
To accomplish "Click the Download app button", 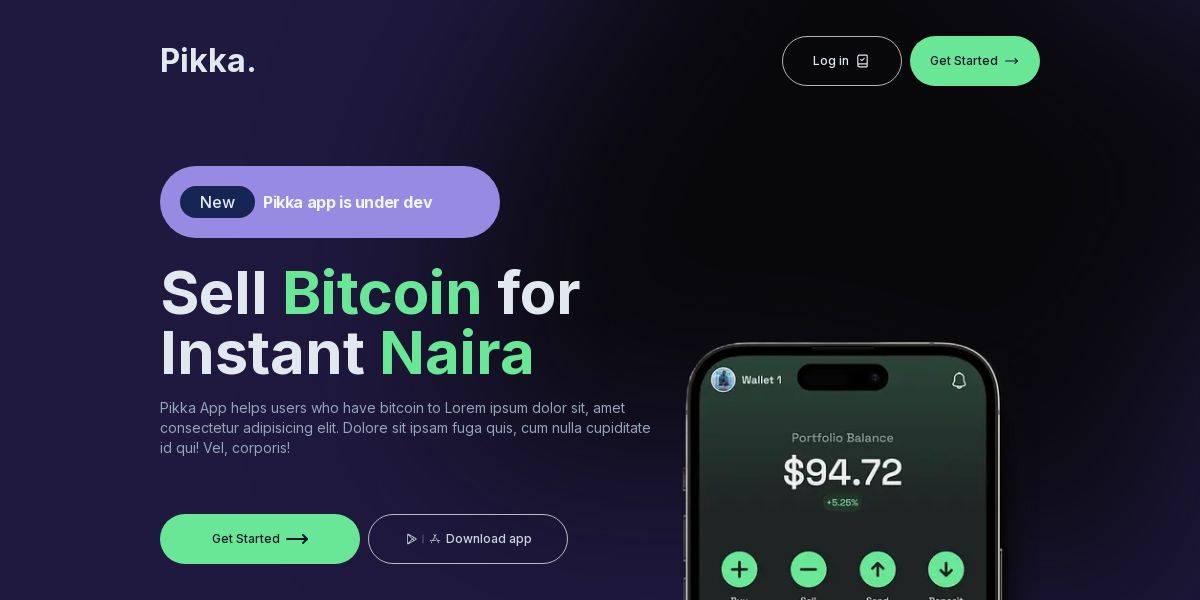I will click(x=468, y=539).
